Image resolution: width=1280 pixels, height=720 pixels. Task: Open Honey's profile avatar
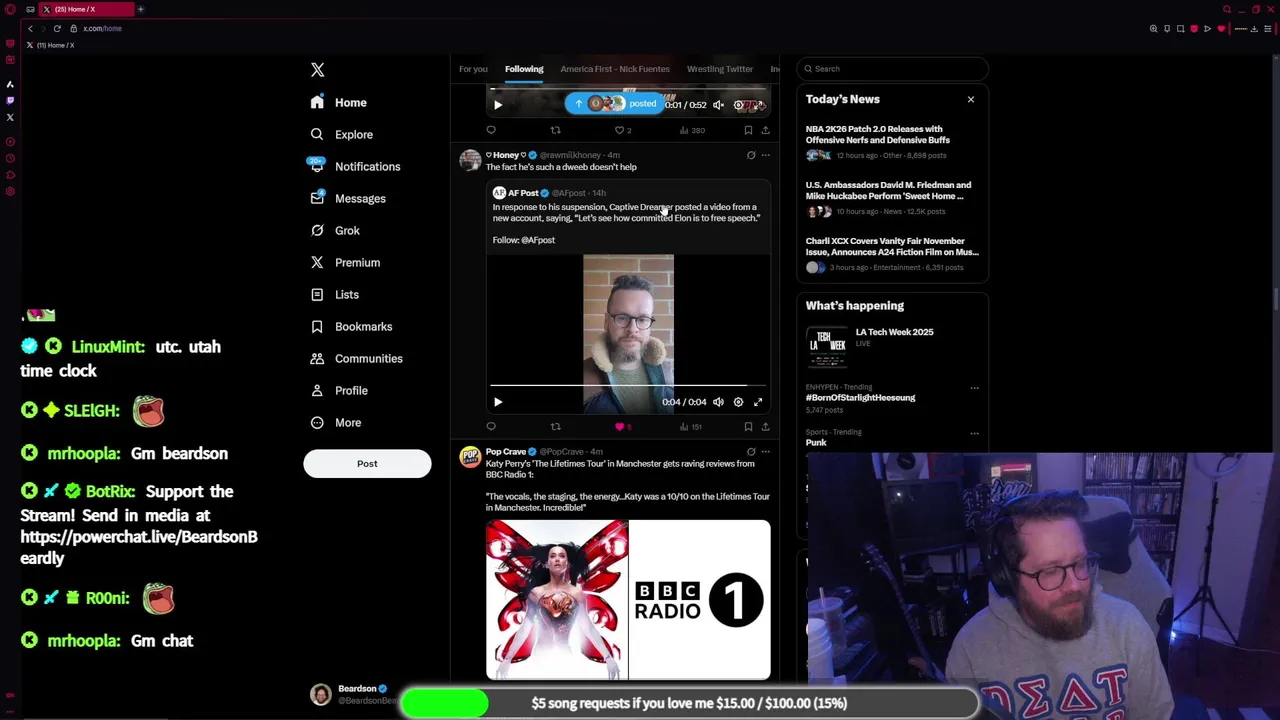(470, 160)
